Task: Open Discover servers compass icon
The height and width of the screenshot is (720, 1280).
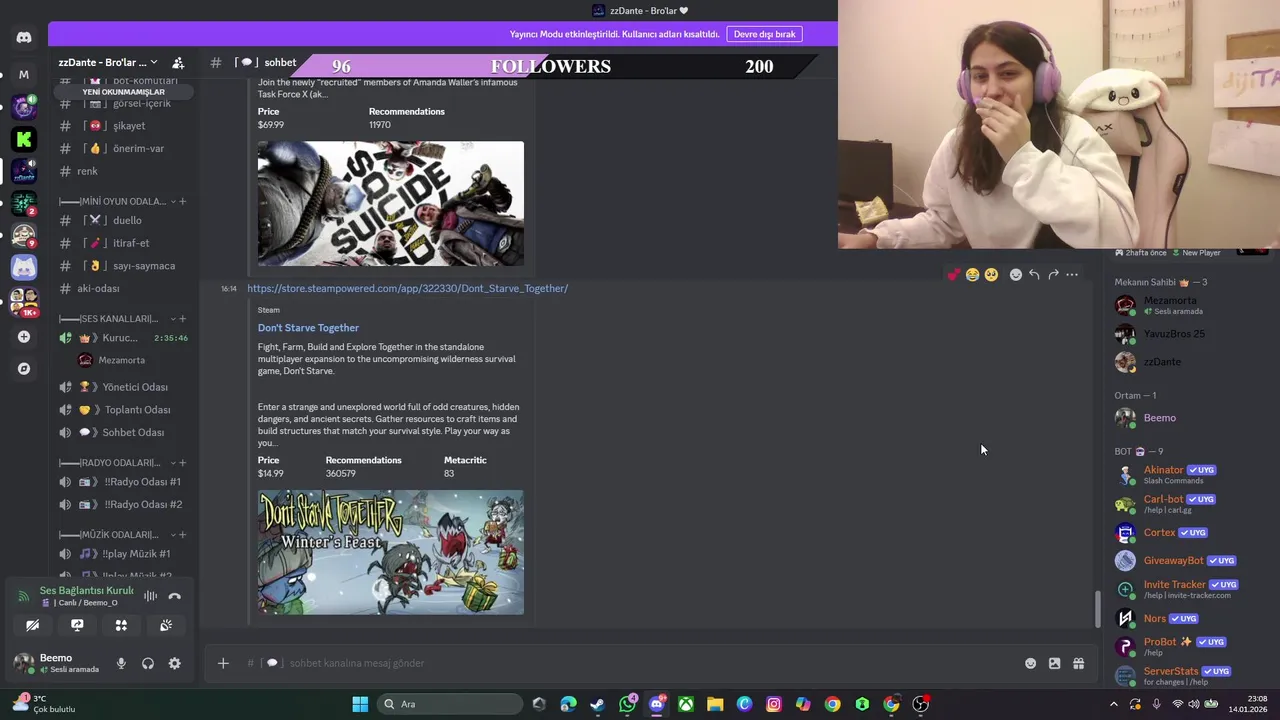Action: coord(24,369)
